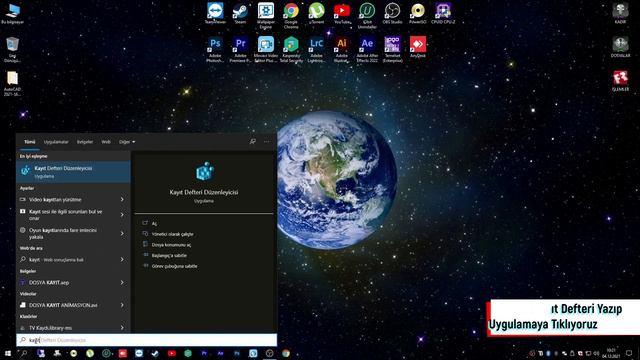
Task: Open notification center in taskbar
Action: (629, 353)
